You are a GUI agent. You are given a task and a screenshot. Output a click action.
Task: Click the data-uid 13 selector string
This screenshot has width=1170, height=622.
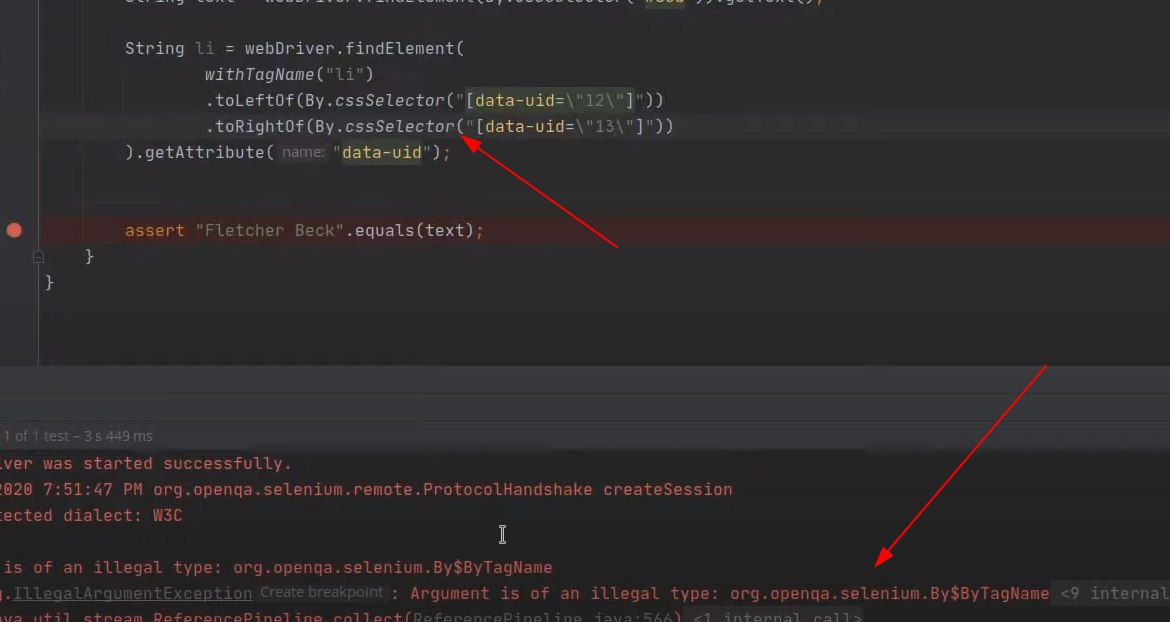pyautogui.click(x=564, y=127)
